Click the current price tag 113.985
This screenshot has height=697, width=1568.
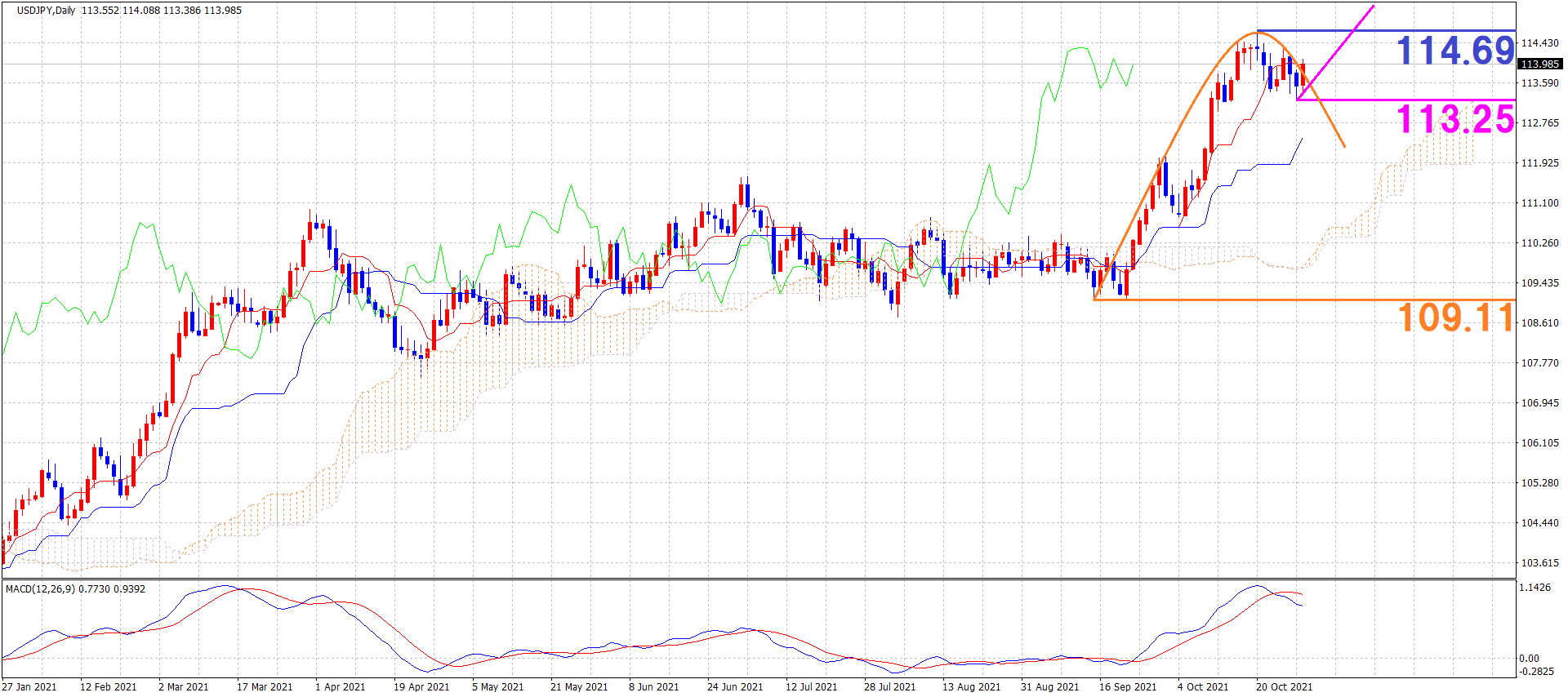(x=1539, y=64)
